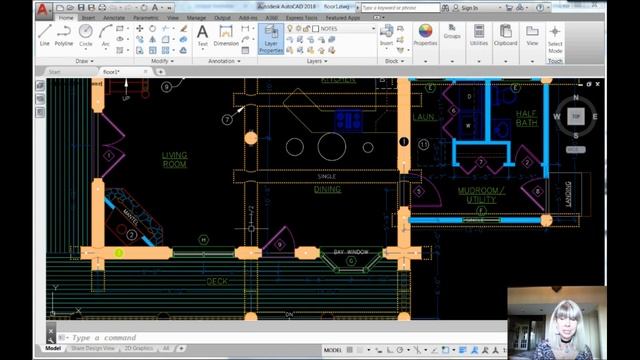Toggle the layer on/off lightbulb icon
The width and height of the screenshot is (640, 360).
[290, 29]
